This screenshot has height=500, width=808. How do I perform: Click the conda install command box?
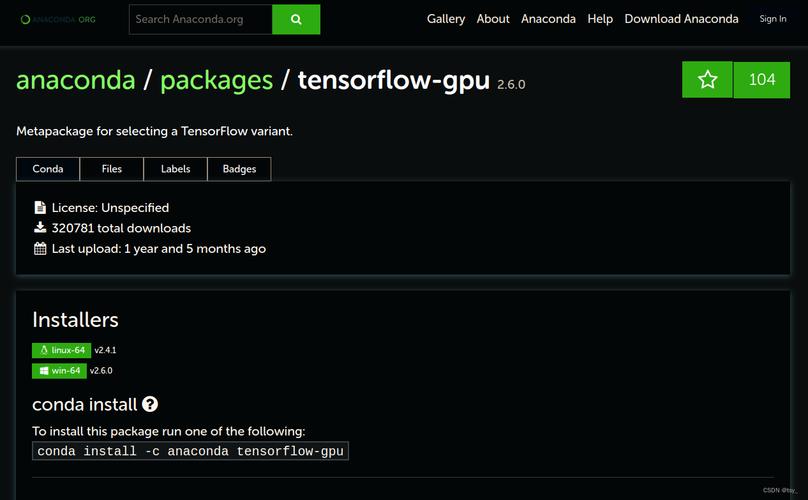pos(190,451)
